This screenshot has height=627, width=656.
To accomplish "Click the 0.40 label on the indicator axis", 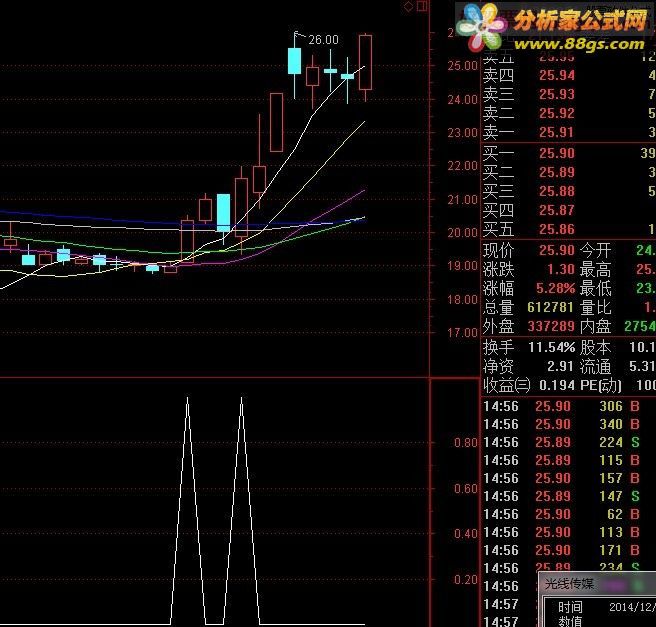I will (x=466, y=534).
